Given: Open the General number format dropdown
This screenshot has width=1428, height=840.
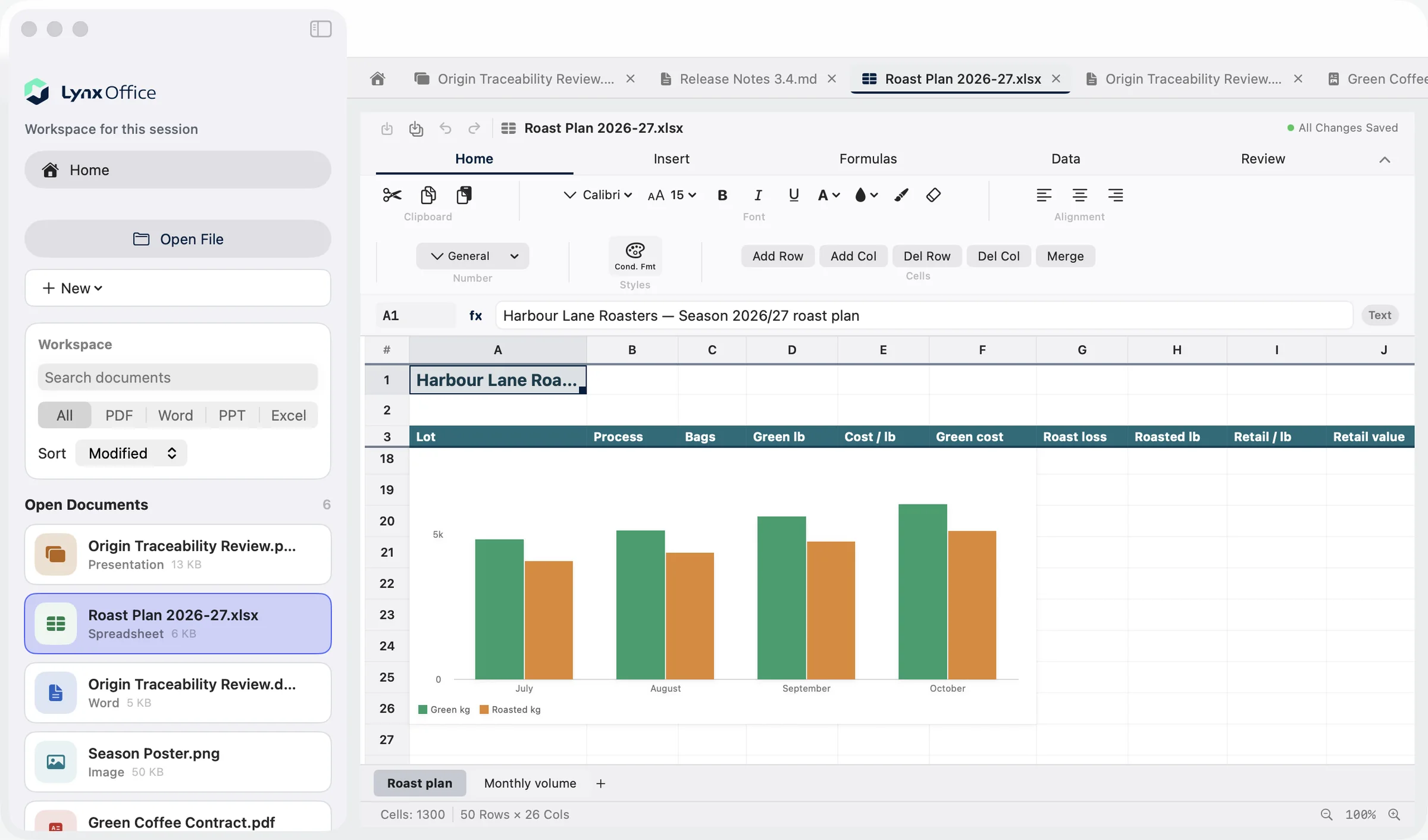Looking at the screenshot, I should (472, 256).
